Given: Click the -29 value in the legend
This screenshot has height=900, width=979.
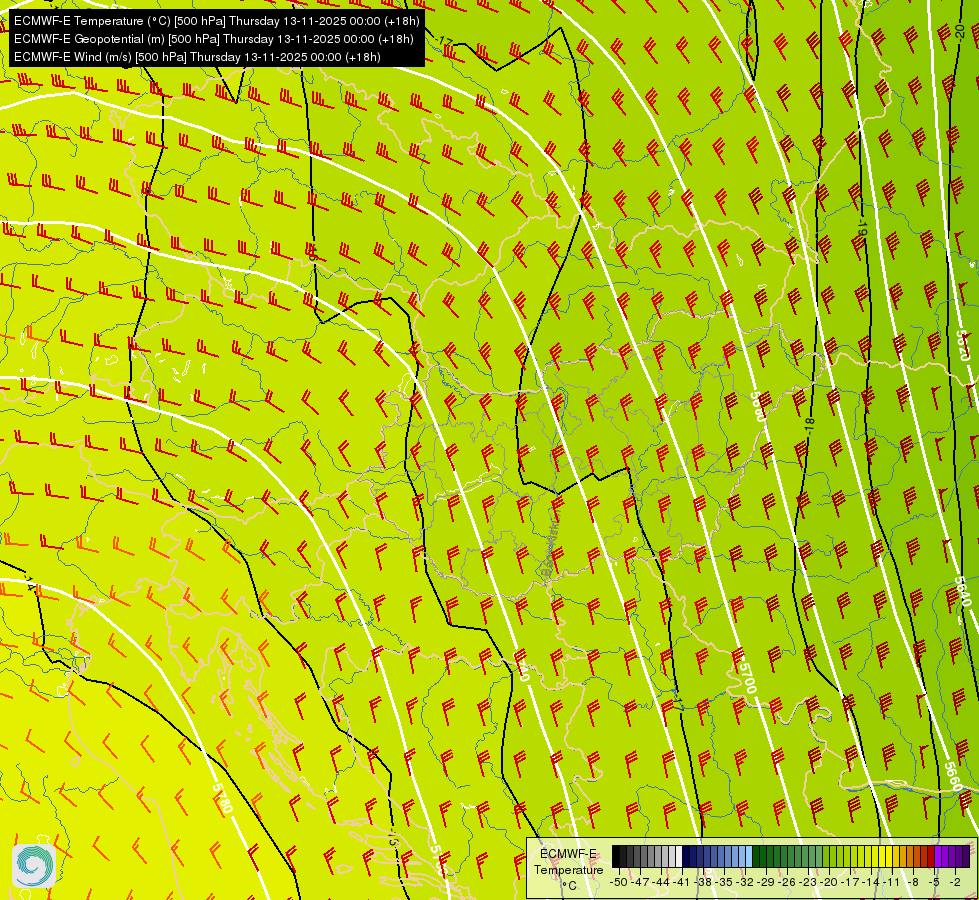Looking at the screenshot, I should (766, 882).
